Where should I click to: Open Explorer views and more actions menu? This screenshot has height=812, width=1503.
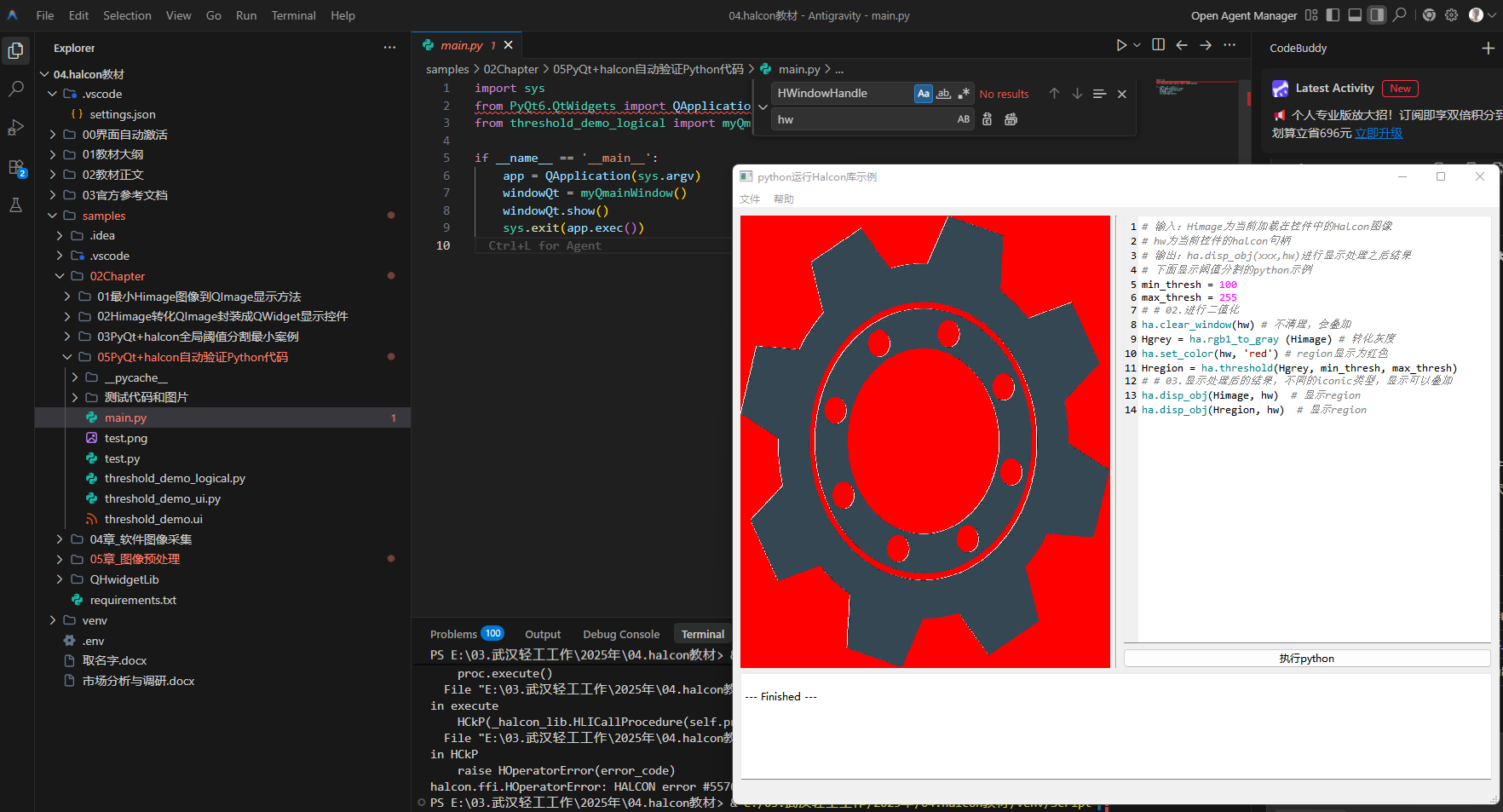point(389,48)
